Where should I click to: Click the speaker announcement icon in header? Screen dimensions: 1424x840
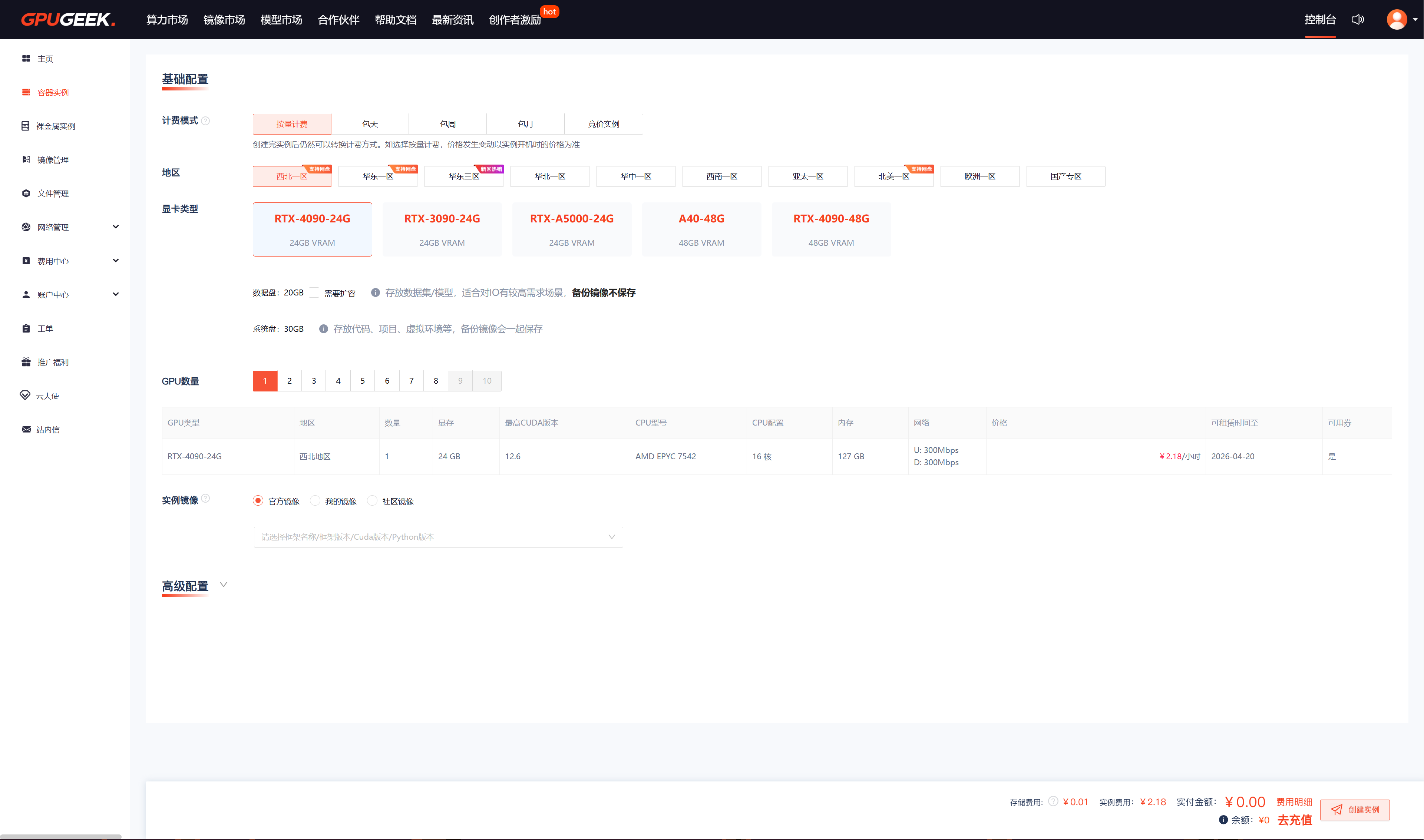coord(1357,20)
